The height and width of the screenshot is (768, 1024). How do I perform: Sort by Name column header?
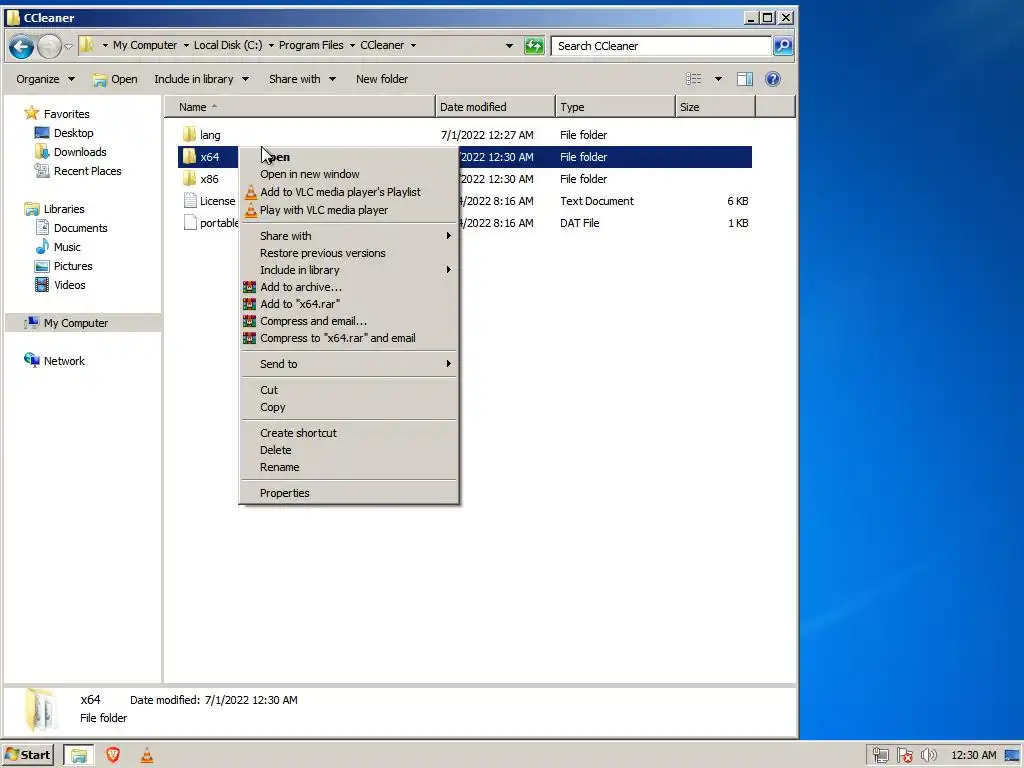(299, 106)
